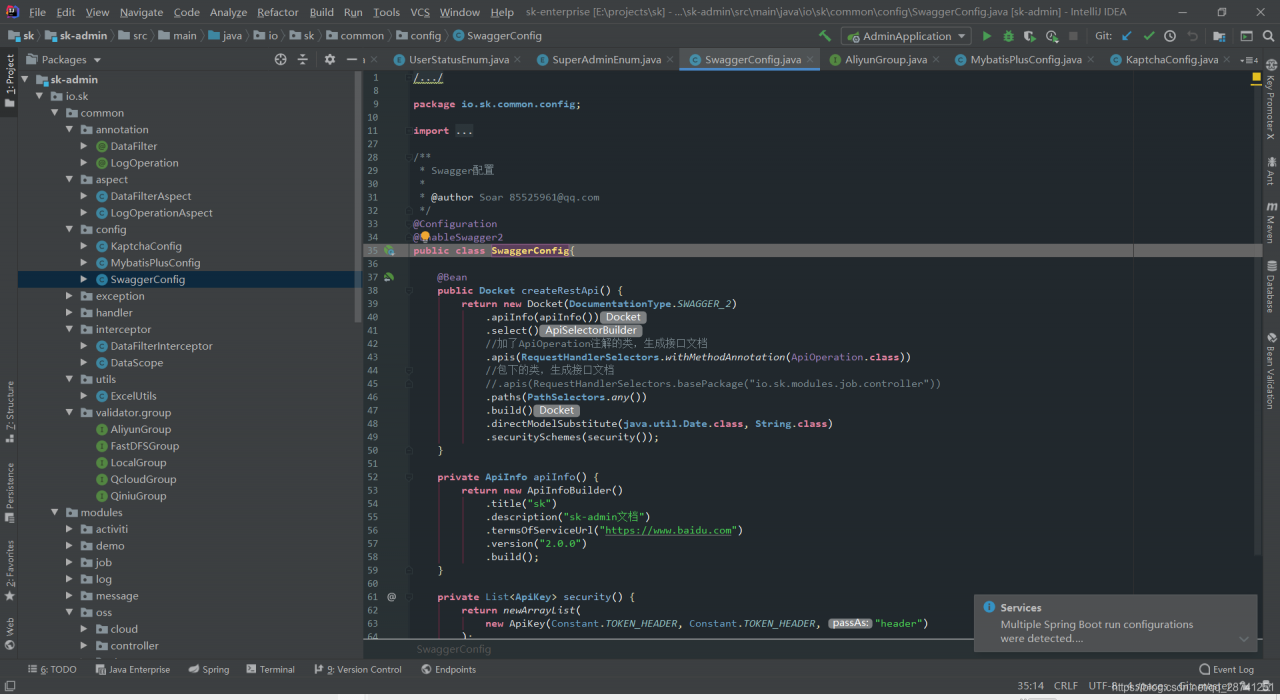This screenshot has height=700, width=1280.
Task: Click Search Everywhere magnifier icon
Action: 1268,36
